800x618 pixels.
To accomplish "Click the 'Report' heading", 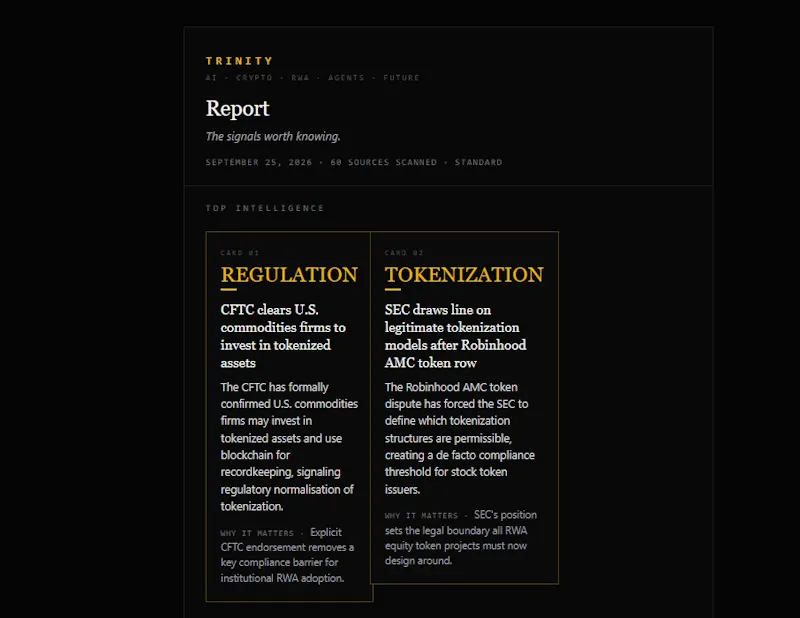I will click(x=237, y=108).
